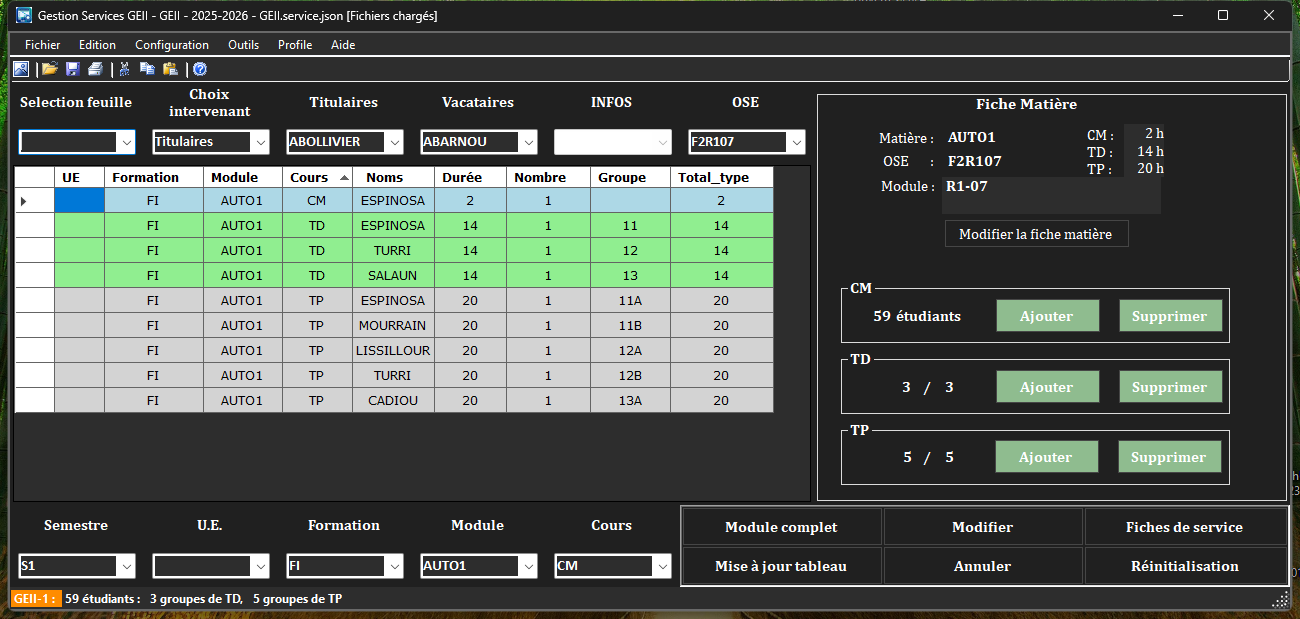The width and height of the screenshot is (1300, 619).
Task: Expand the Cours dropdown showing CM
Action: (x=663, y=566)
